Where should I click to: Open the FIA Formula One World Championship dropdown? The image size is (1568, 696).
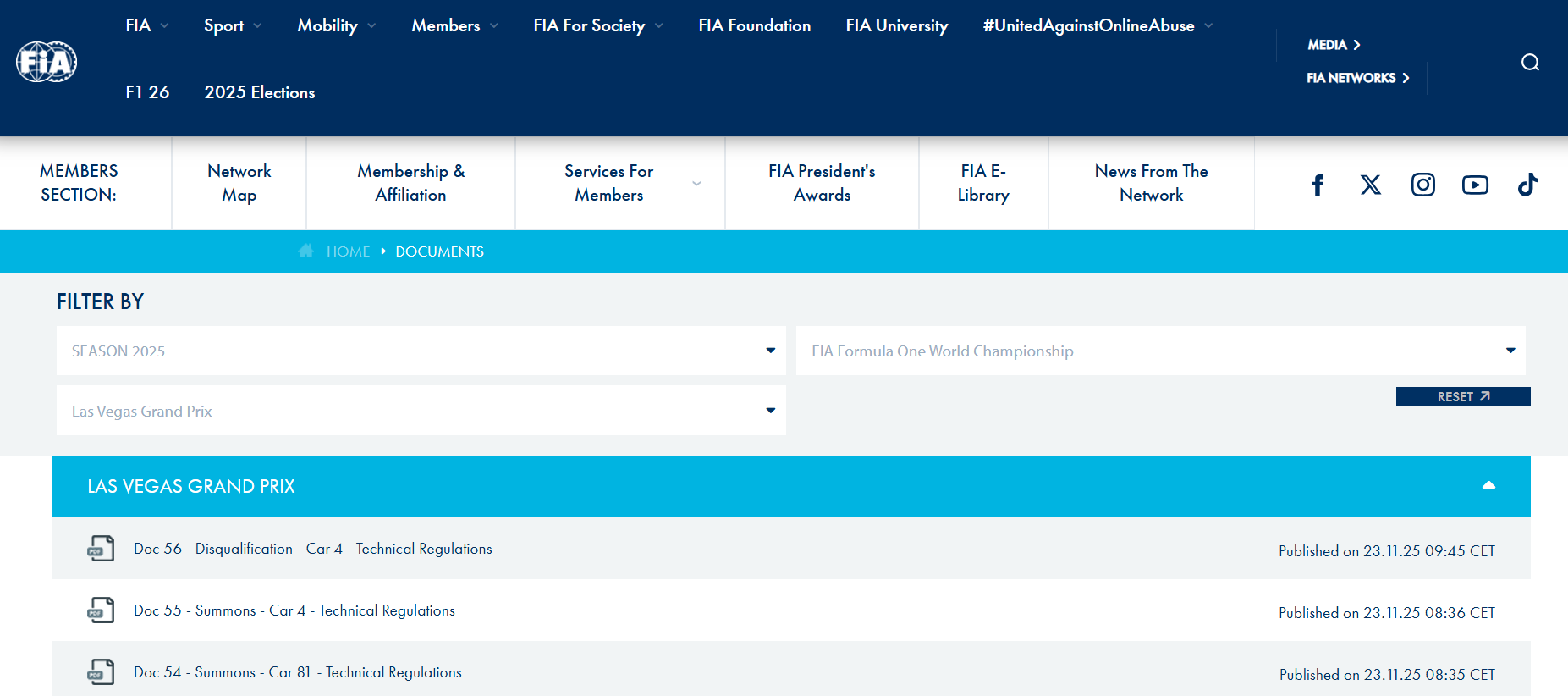pyautogui.click(x=1161, y=351)
